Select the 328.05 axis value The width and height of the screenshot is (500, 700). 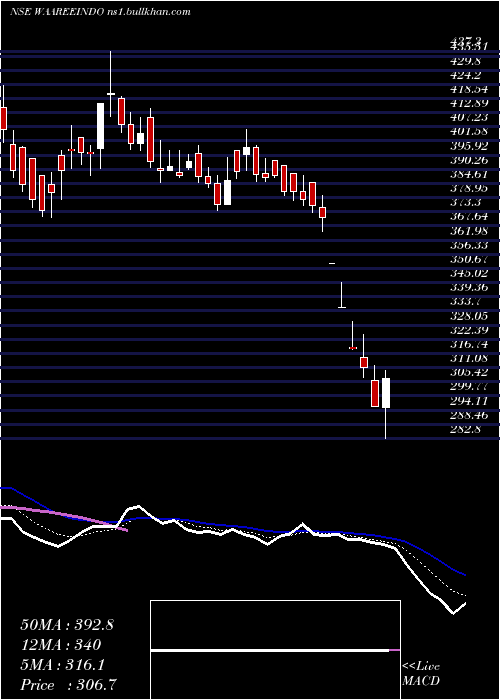471,316
